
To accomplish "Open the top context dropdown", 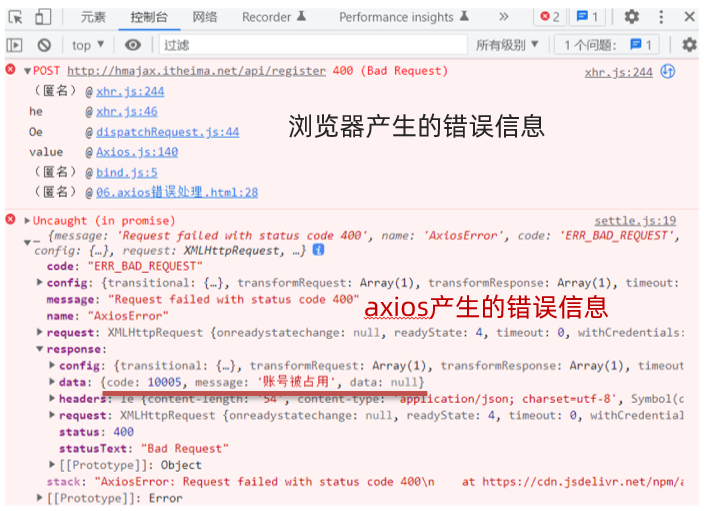I will (x=88, y=45).
